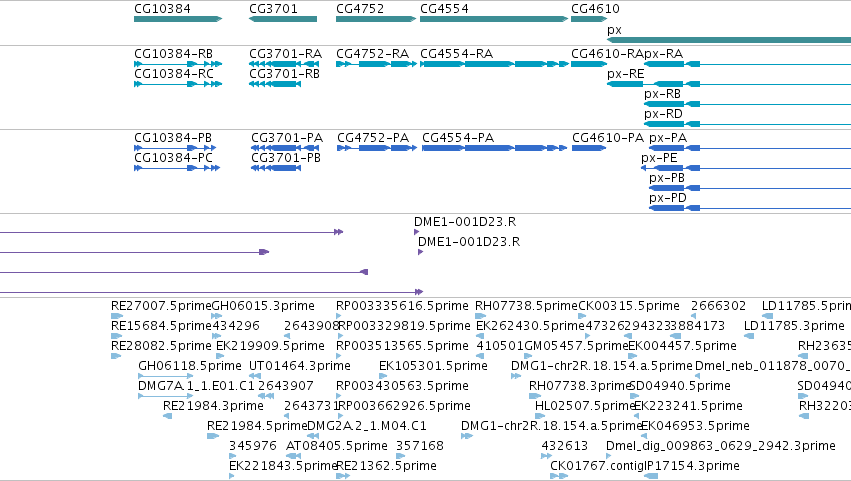Select the Dmel_dig_009863_0629_2942.3prime EST label

click(x=720, y=446)
